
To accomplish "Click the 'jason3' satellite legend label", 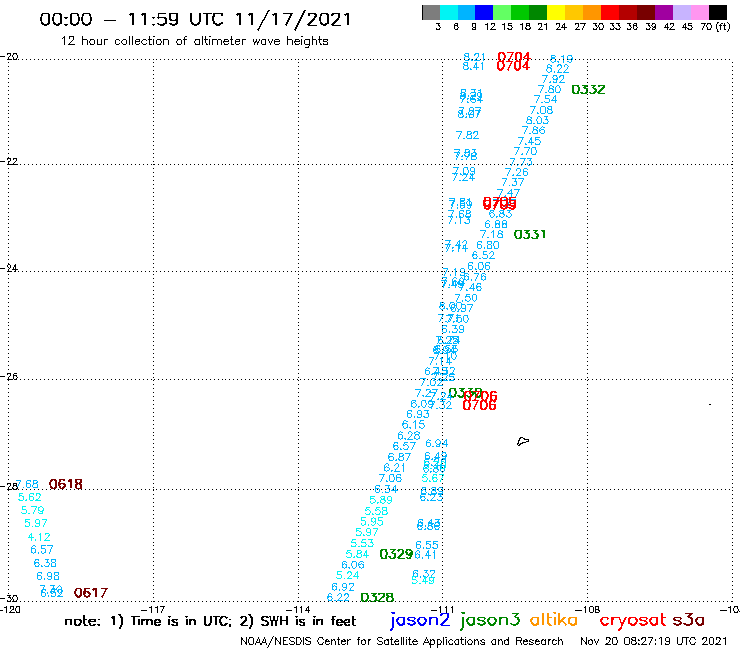I will (x=490, y=620).
